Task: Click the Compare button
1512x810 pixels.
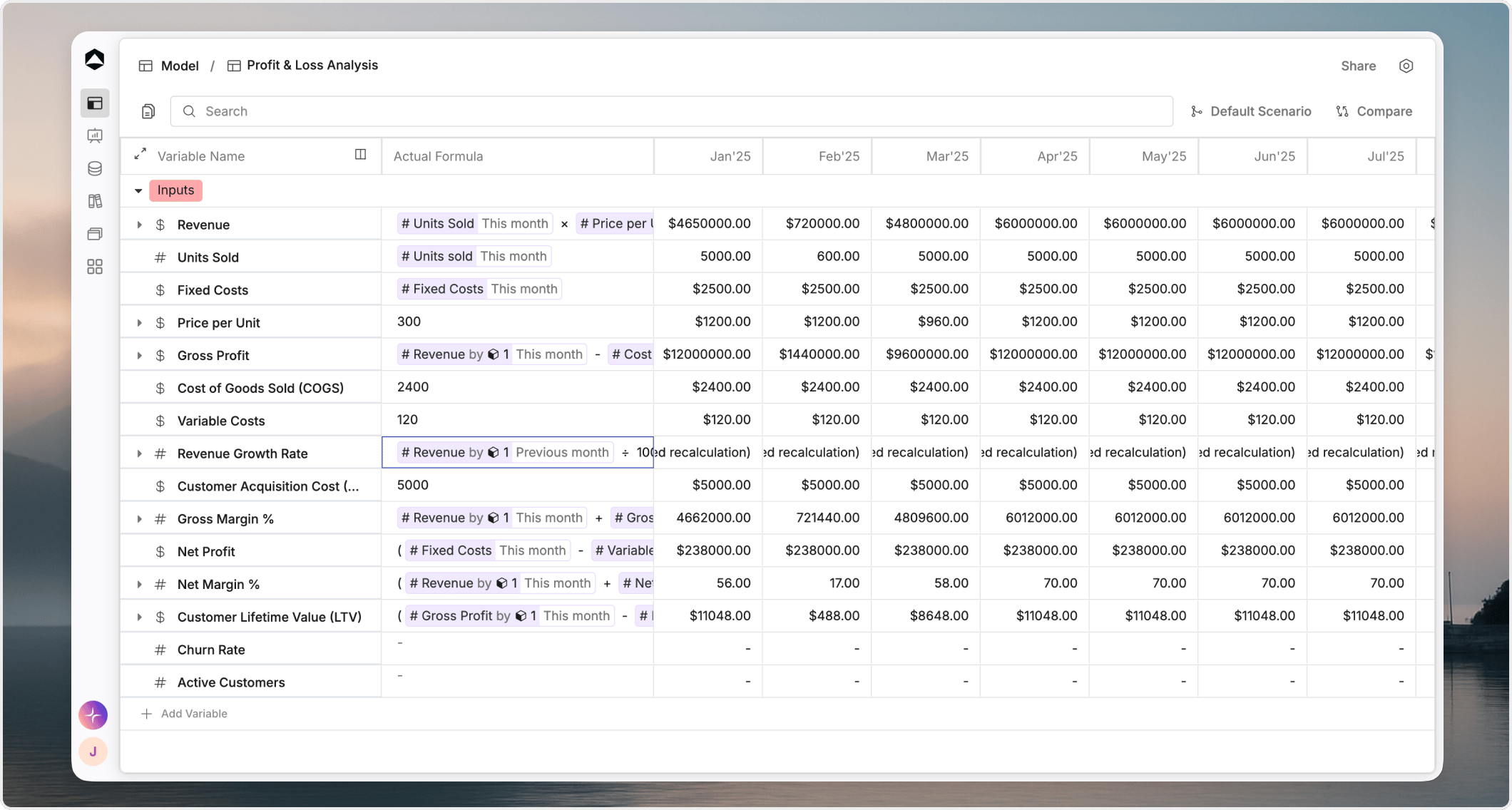Action: [1374, 111]
